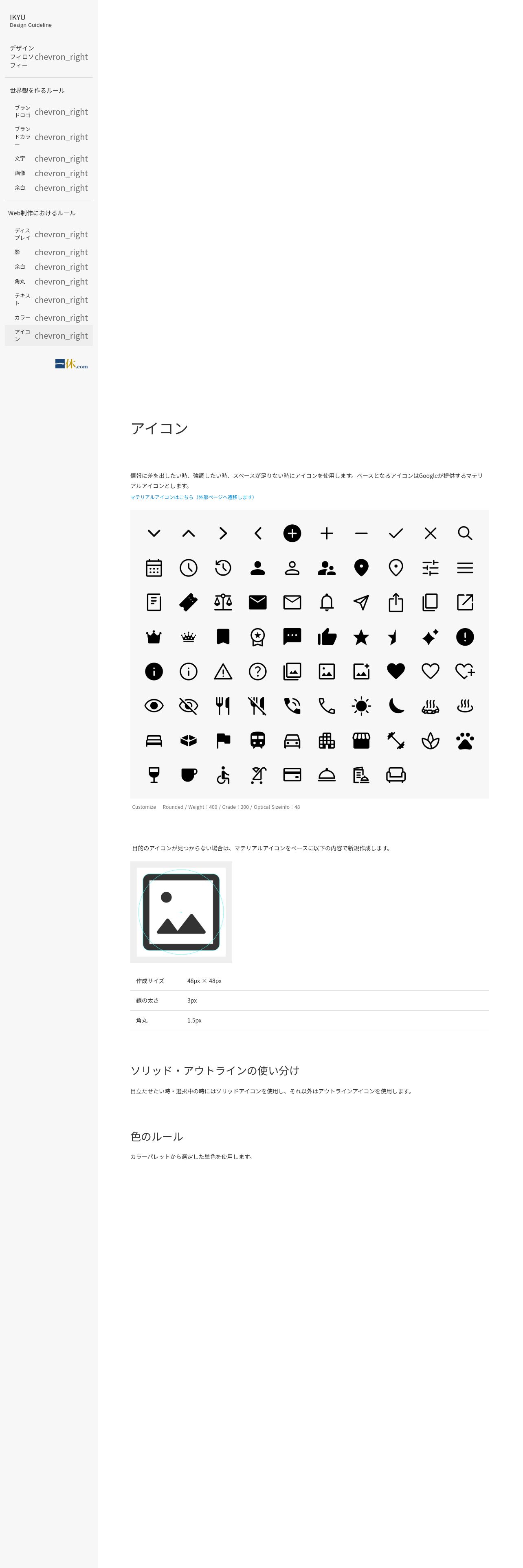
Task: Open the カラー sidebar menu item
Action: (x=49, y=318)
